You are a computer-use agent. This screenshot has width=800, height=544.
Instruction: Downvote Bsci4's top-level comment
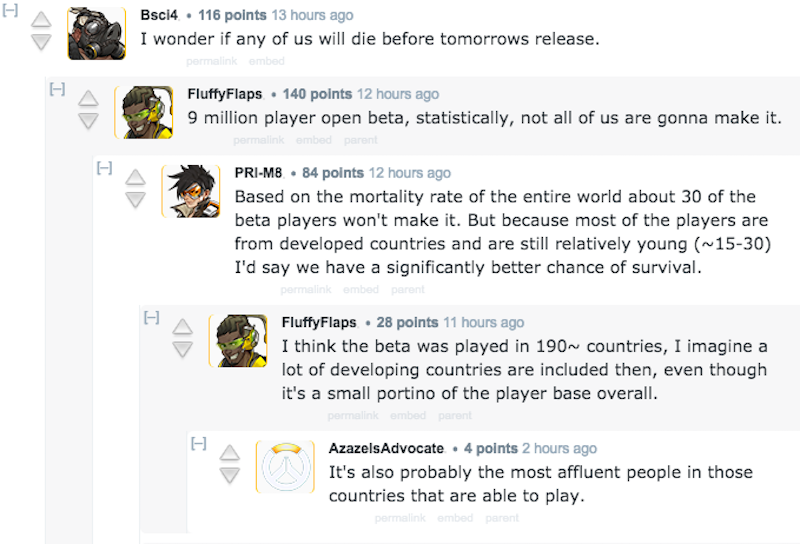point(41,41)
